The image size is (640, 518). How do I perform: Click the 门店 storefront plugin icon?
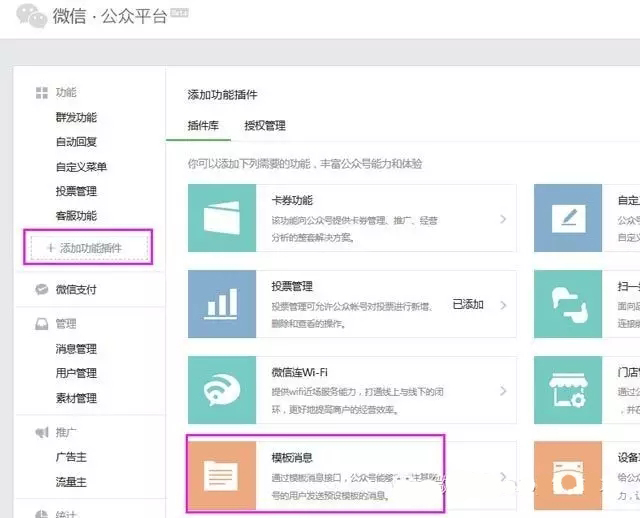pyautogui.click(x=568, y=390)
